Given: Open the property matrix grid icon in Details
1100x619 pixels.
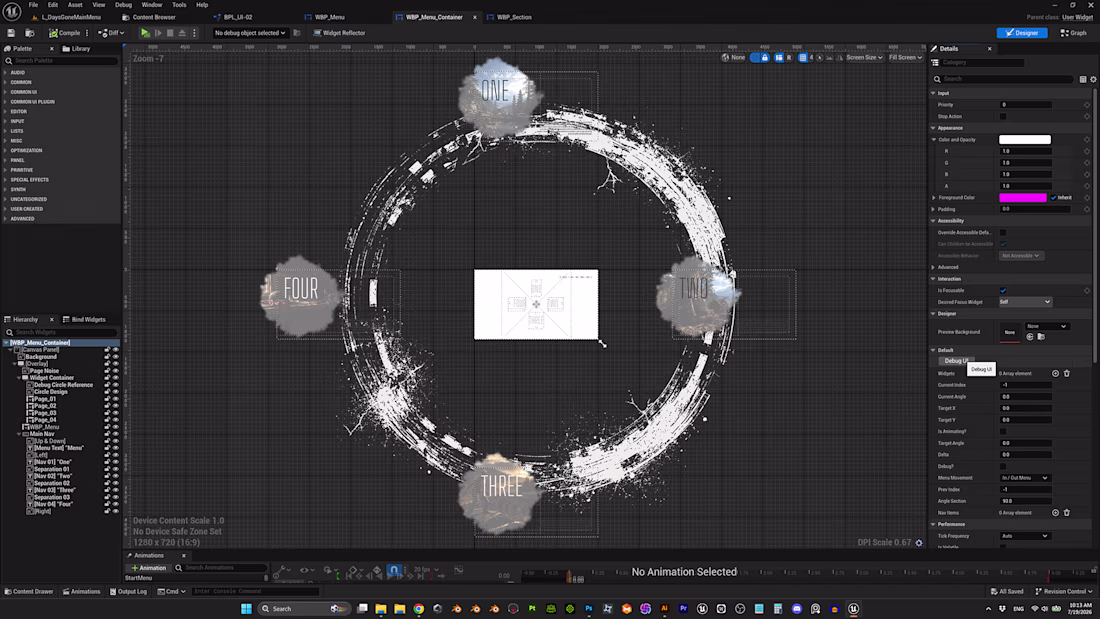Looking at the screenshot, I should coord(1082,79).
